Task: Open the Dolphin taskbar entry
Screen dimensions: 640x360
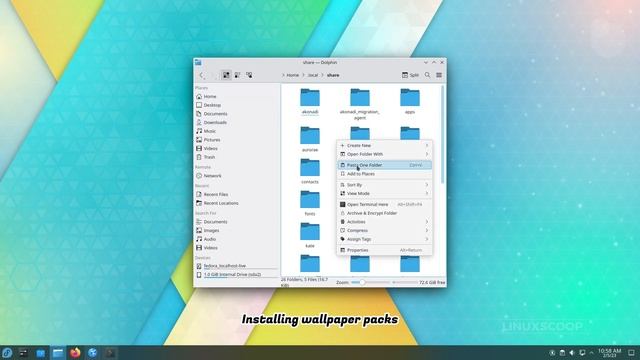Action: coord(58,353)
